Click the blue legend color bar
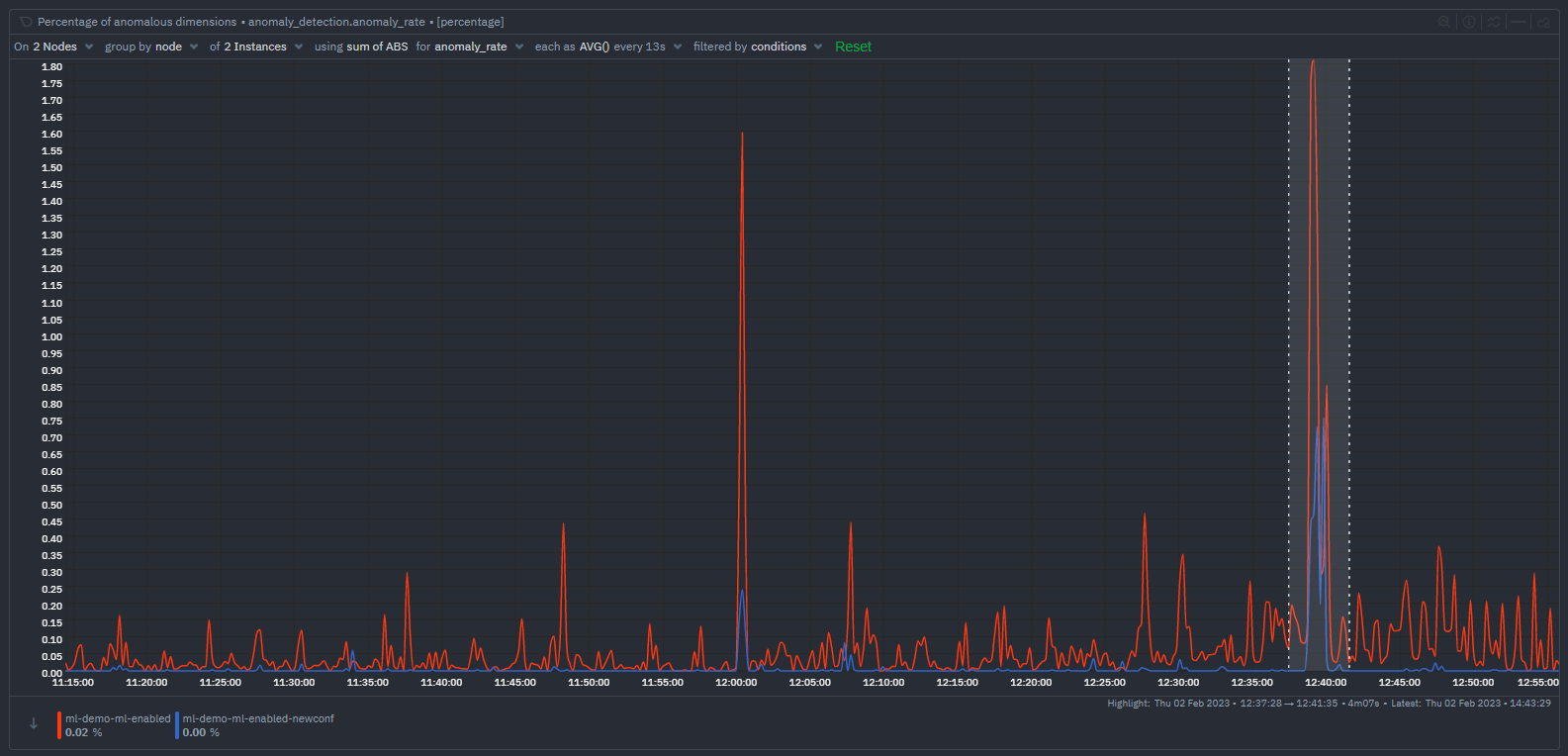The width and height of the screenshot is (1568, 756). (177, 725)
